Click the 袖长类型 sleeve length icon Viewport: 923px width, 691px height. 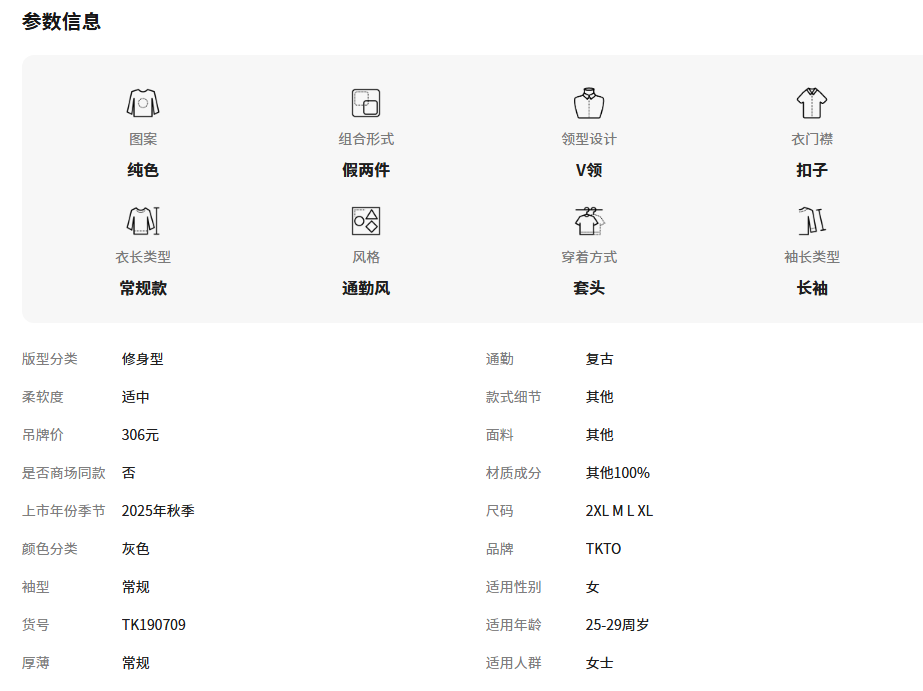[812, 221]
